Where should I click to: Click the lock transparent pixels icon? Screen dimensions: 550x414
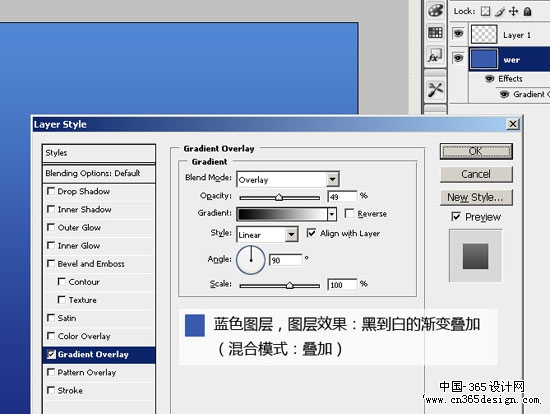click(x=485, y=11)
